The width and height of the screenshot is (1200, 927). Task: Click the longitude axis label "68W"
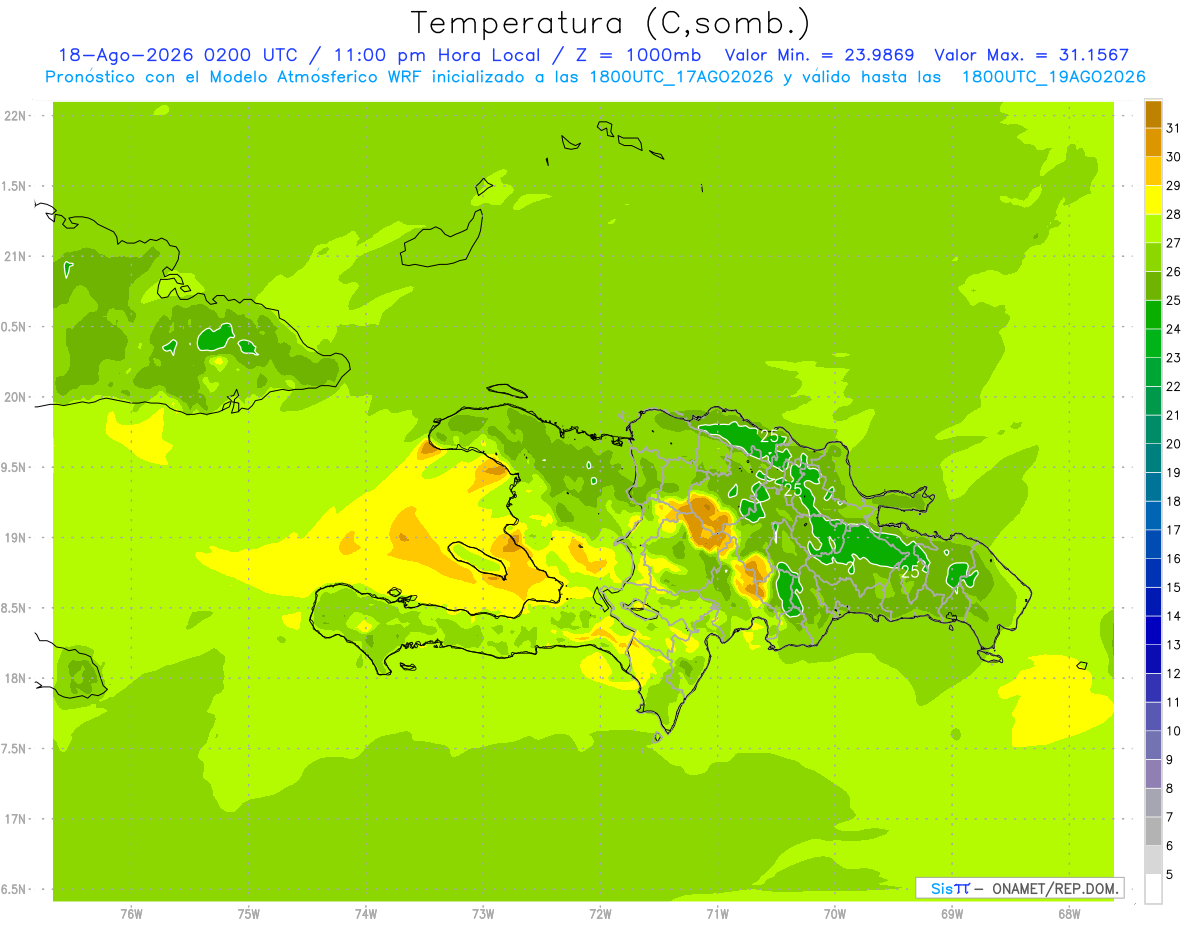pos(1068,913)
